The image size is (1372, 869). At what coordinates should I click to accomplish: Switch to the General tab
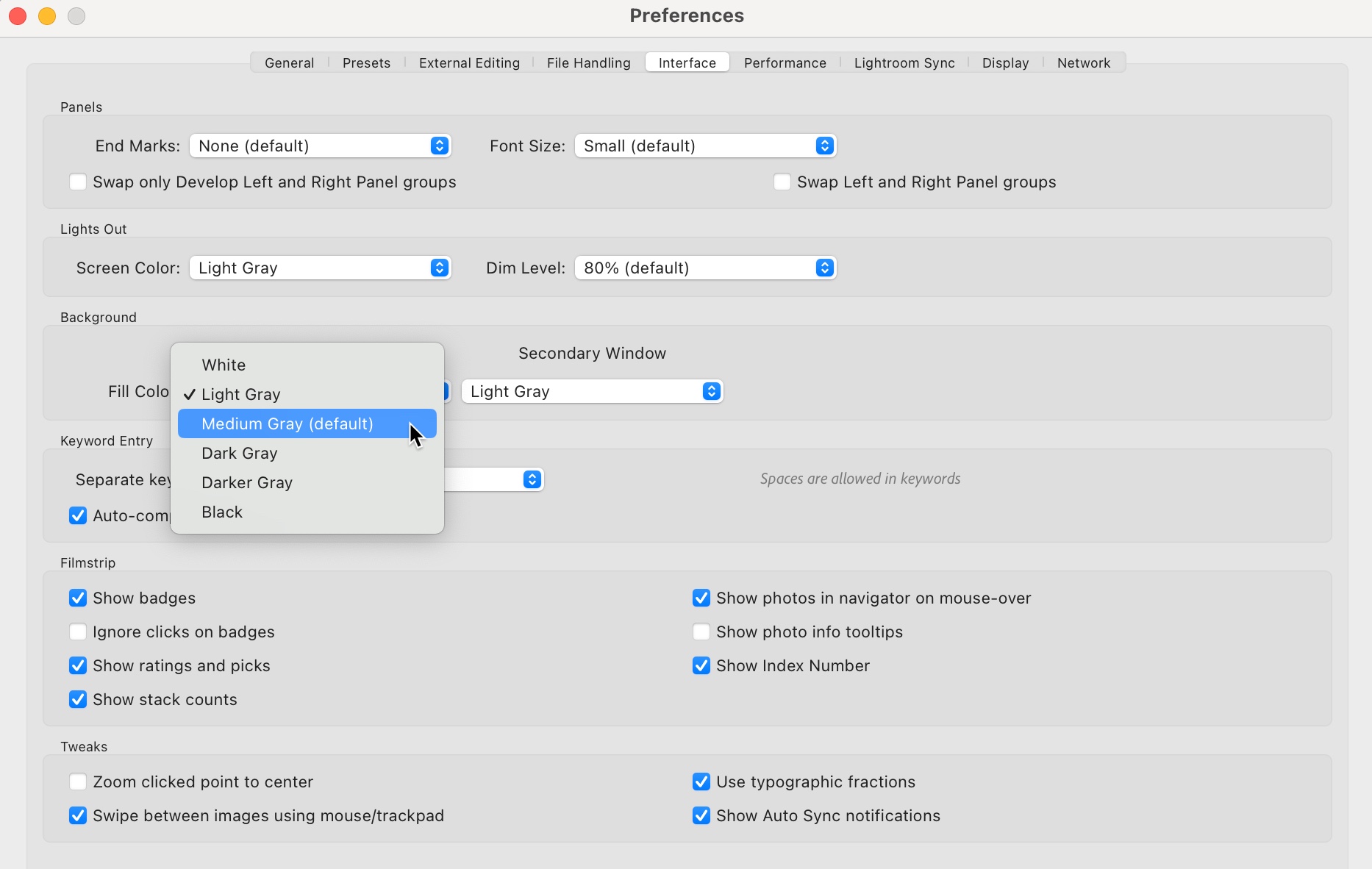tap(289, 62)
